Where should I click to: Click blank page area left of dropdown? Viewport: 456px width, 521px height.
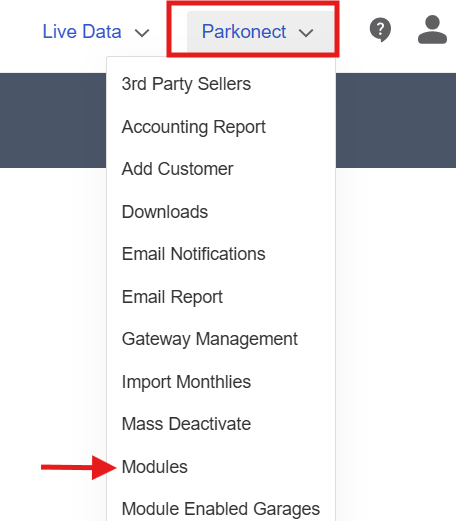point(53,300)
